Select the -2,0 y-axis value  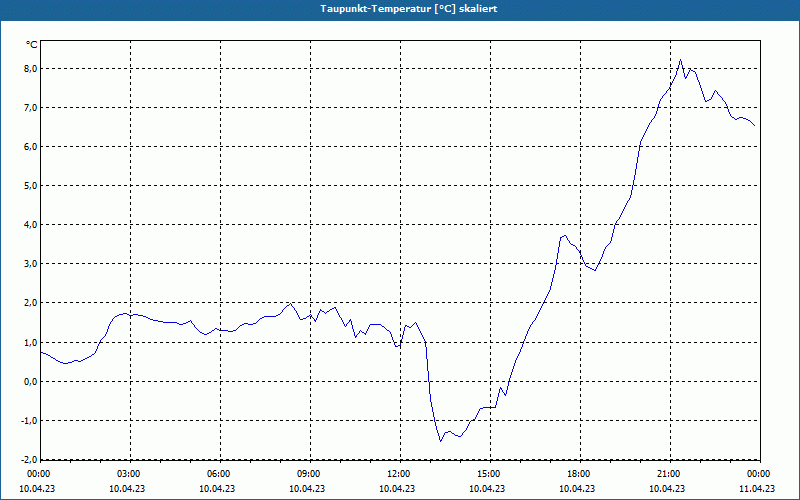(30, 459)
